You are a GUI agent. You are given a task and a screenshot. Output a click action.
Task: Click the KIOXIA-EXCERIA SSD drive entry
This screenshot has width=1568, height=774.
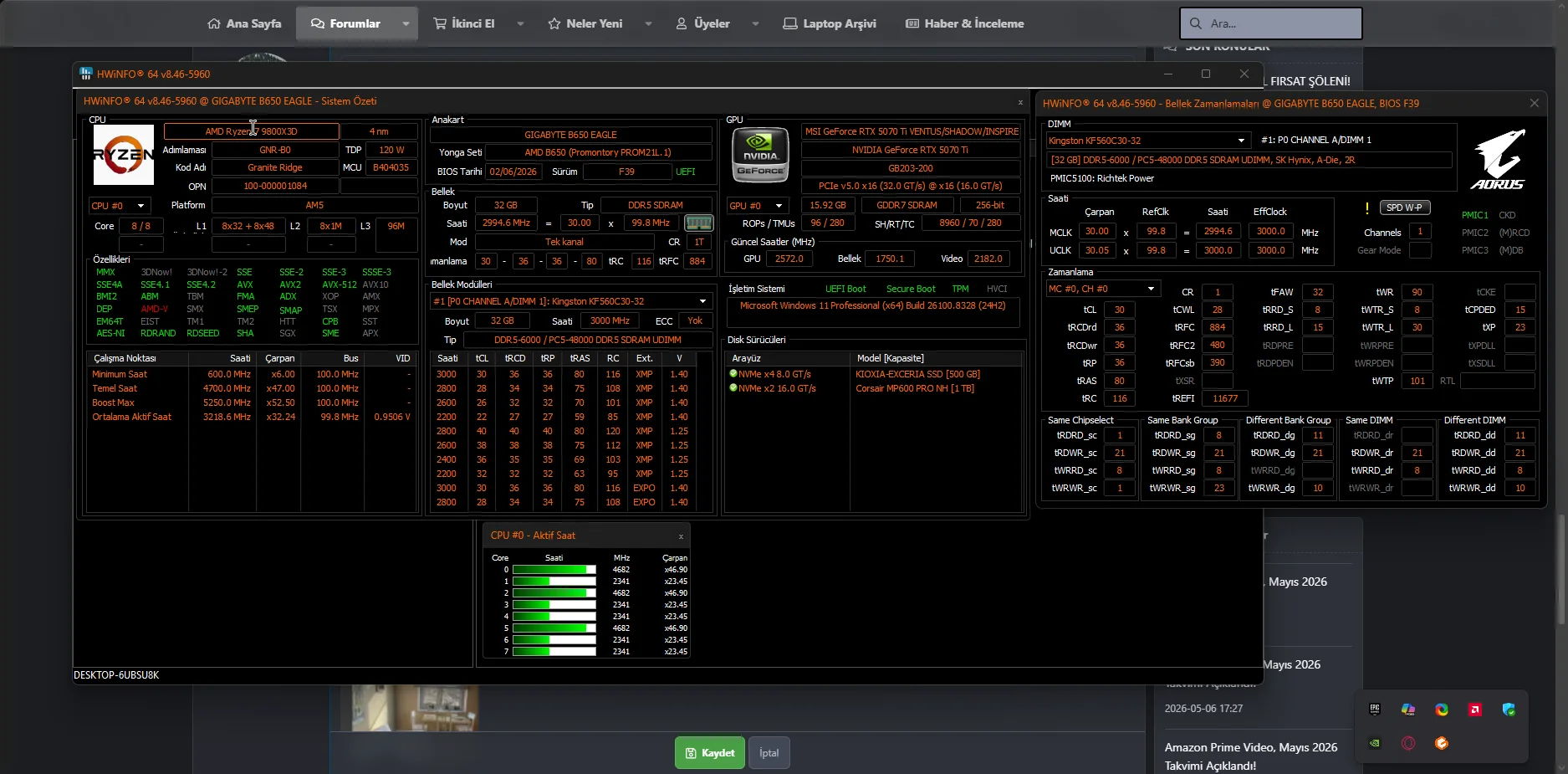[x=917, y=374]
